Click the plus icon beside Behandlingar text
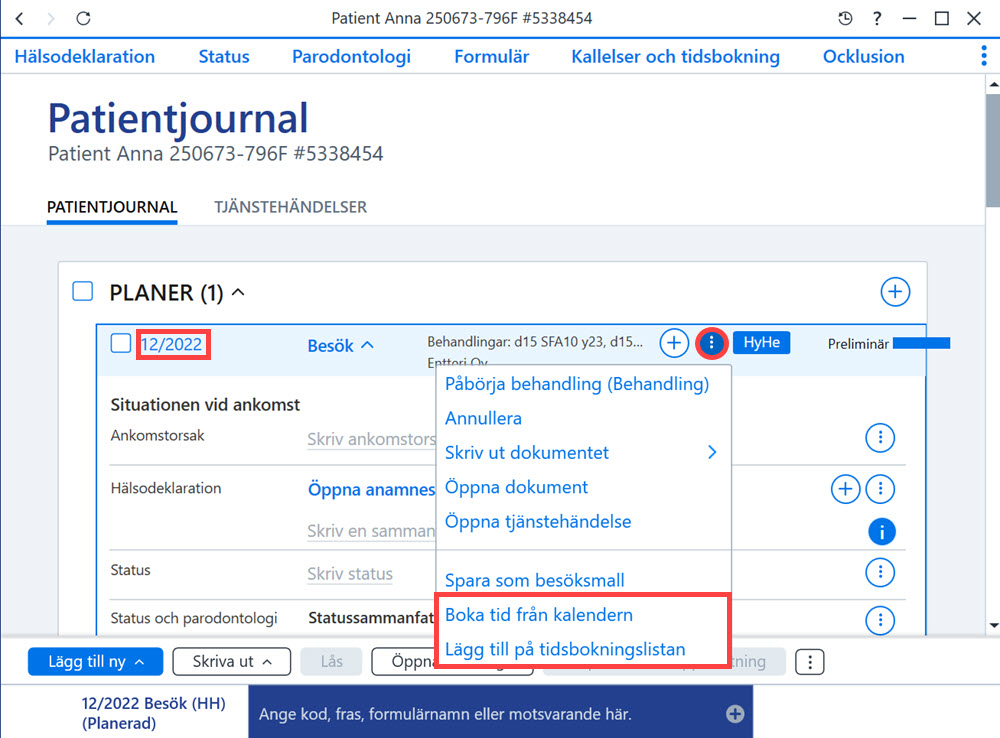The width and height of the screenshot is (1000, 738). point(673,343)
